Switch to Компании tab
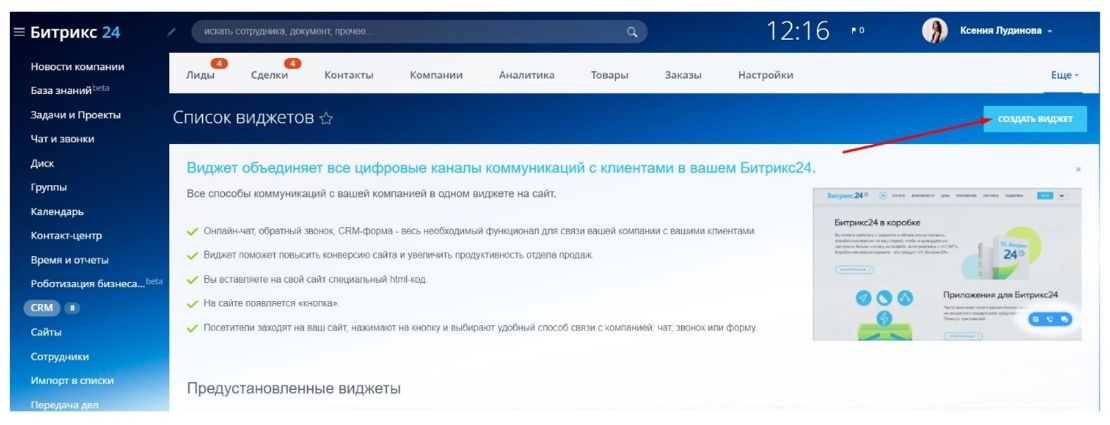This screenshot has height=425, width=1110. pyautogui.click(x=436, y=75)
